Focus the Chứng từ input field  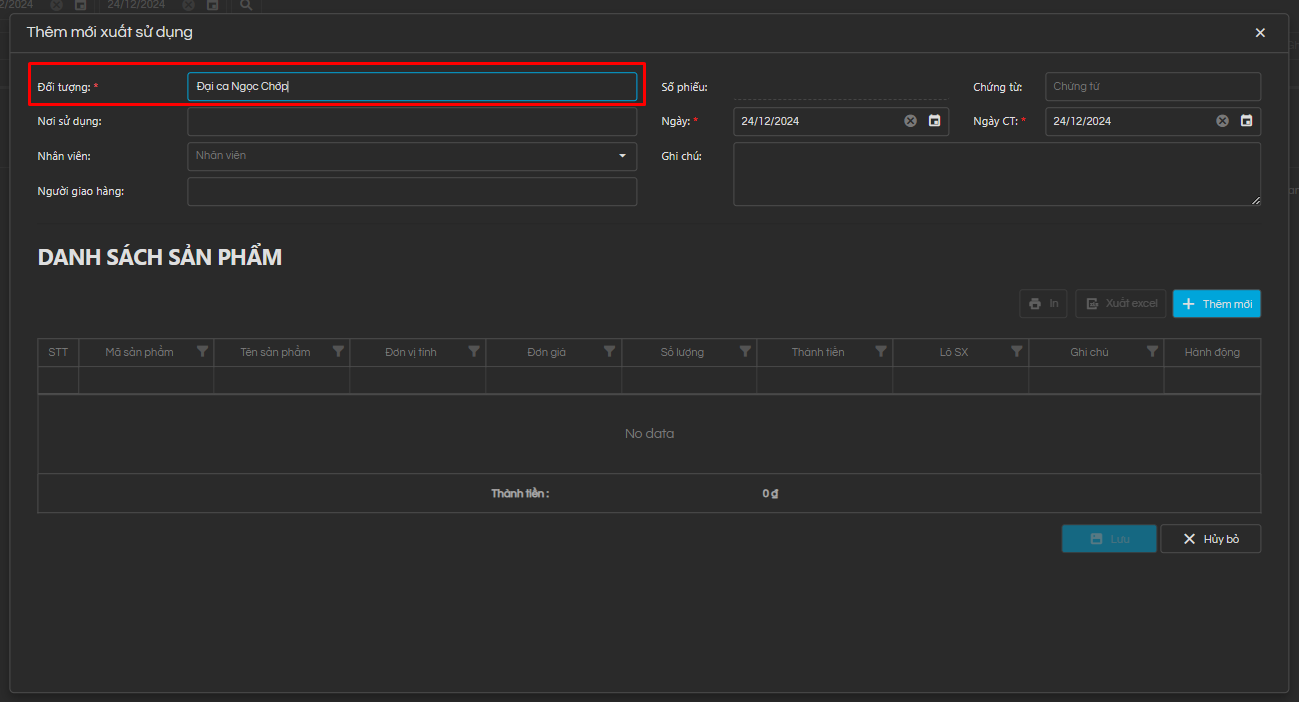(1152, 87)
